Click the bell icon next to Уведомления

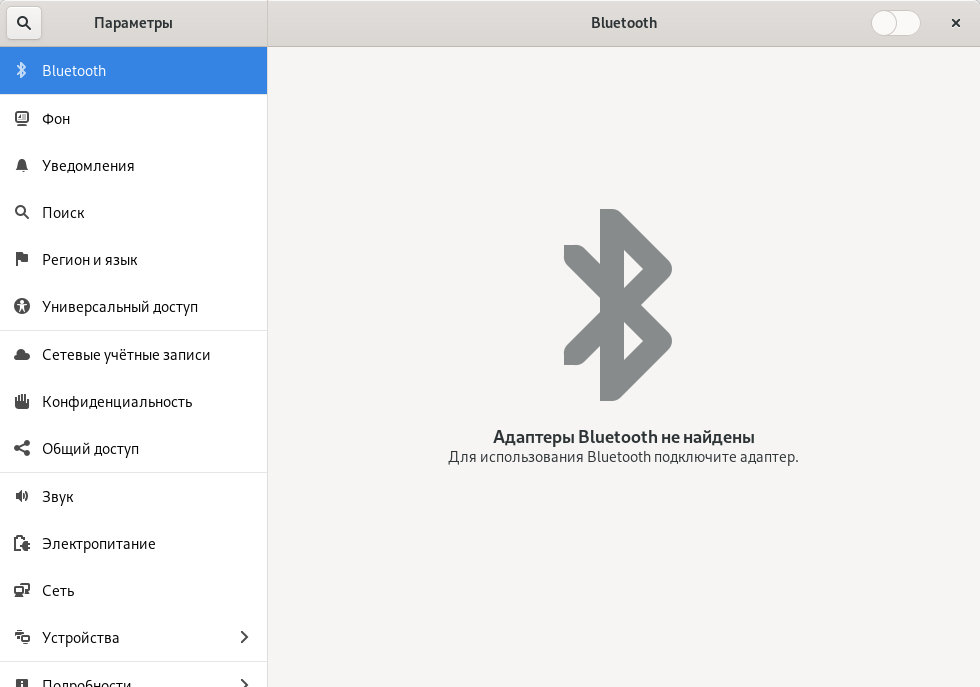click(x=22, y=166)
